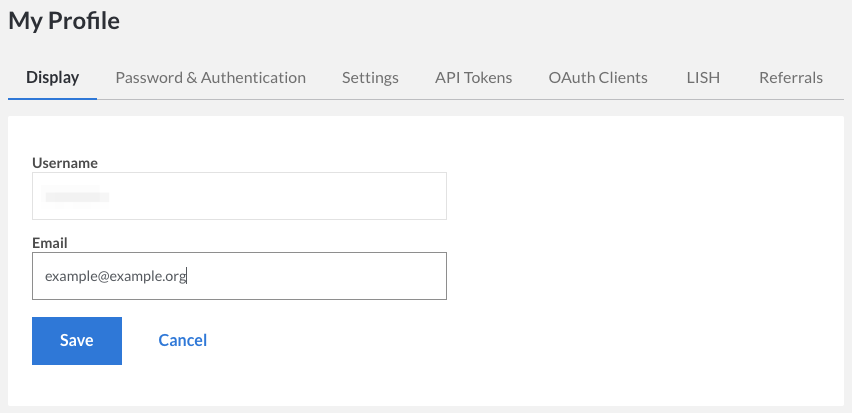View the Referrals tab
The width and height of the screenshot is (852, 413).
(790, 77)
